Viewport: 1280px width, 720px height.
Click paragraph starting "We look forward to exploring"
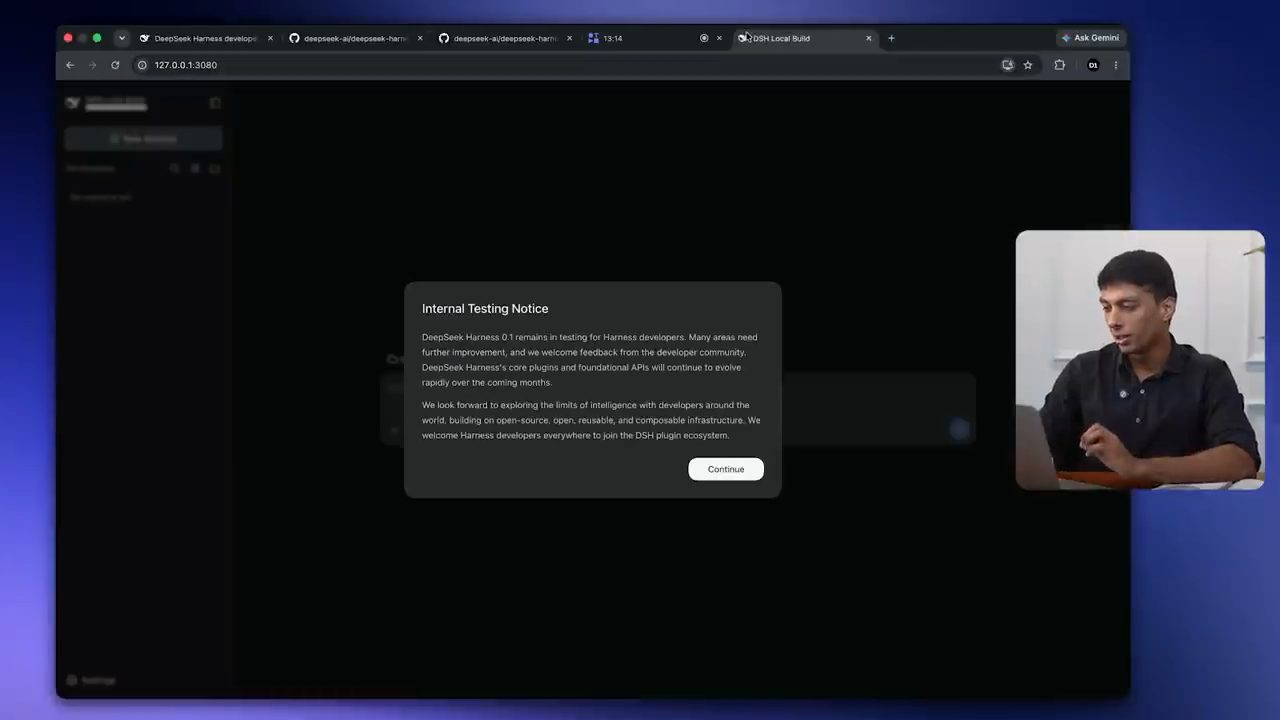point(591,420)
